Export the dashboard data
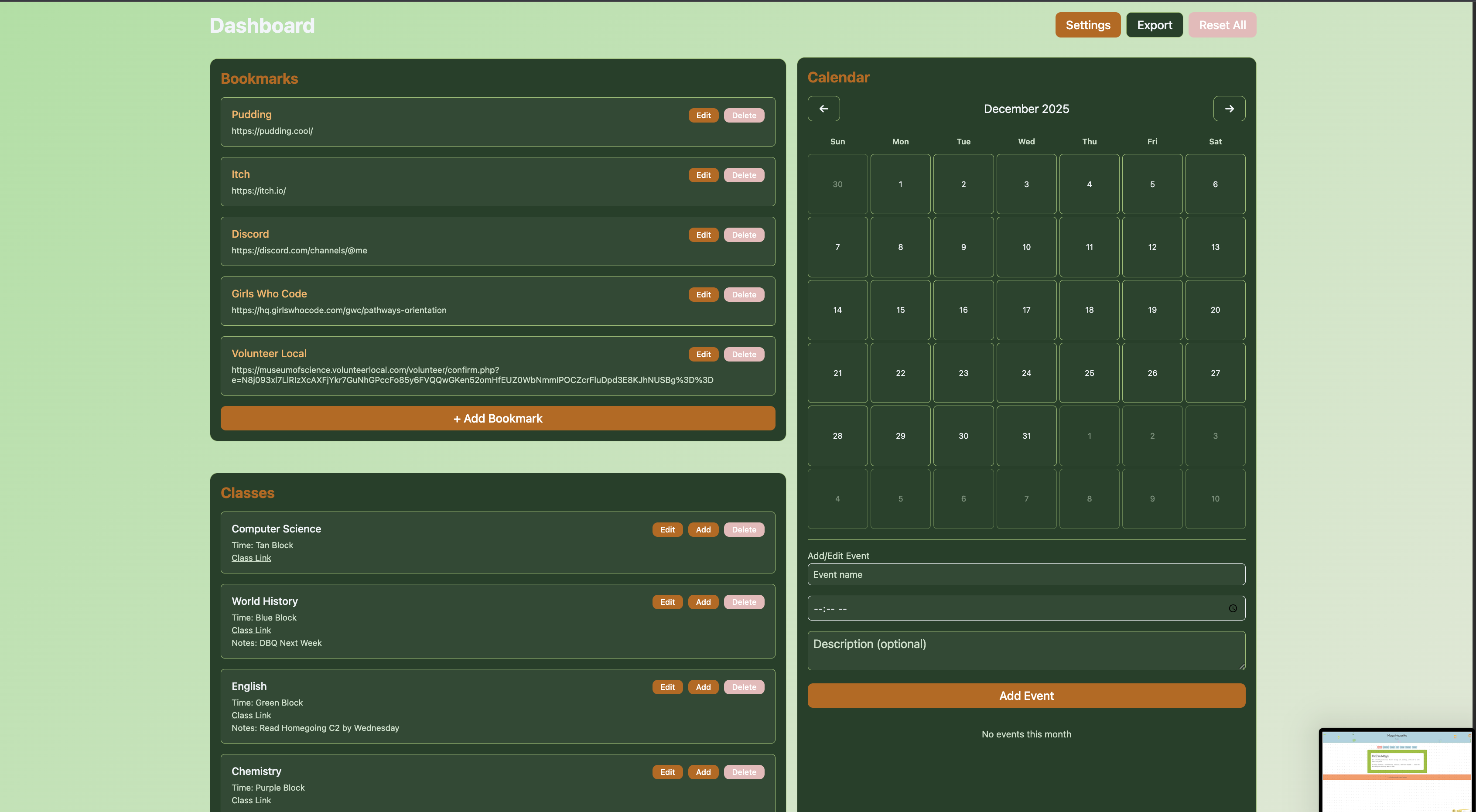The width and height of the screenshot is (1476, 812). coord(1154,25)
